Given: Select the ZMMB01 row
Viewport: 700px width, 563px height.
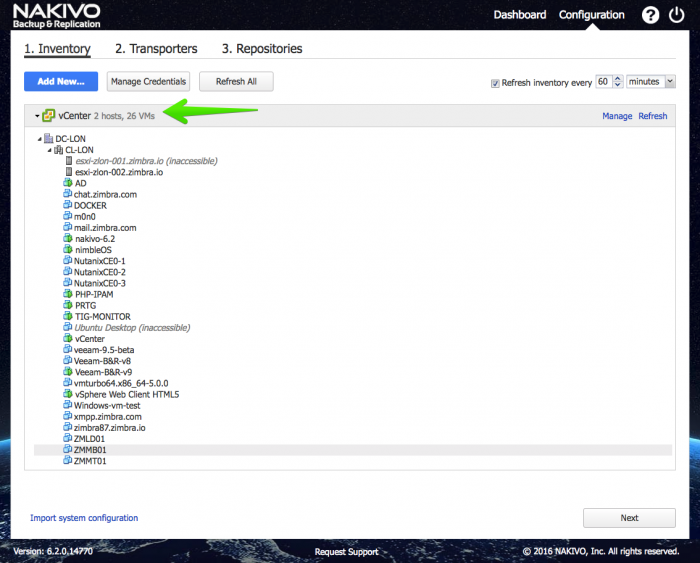Looking at the screenshot, I should click(x=353, y=450).
